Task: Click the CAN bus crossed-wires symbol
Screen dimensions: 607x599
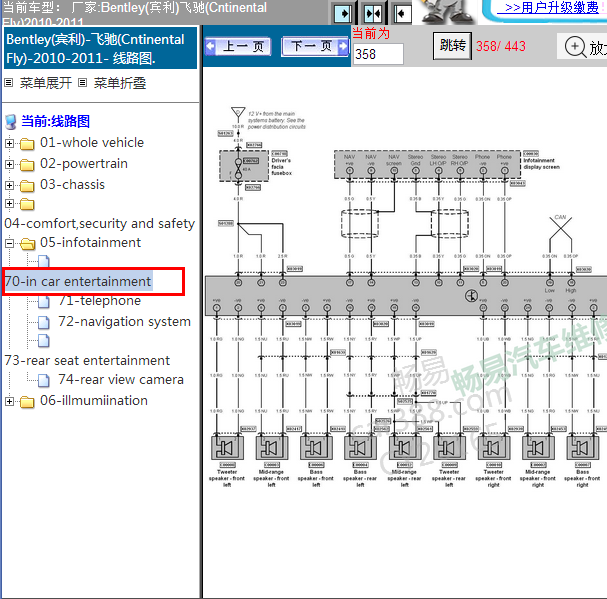Action: coord(560,227)
